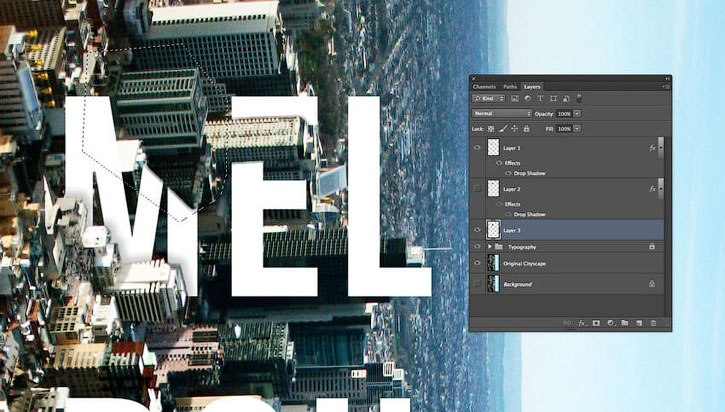Viewport: 725px width, 412px height.
Task: Click 'Drop Shadow' effect under Layer 2
Action: 529,215
